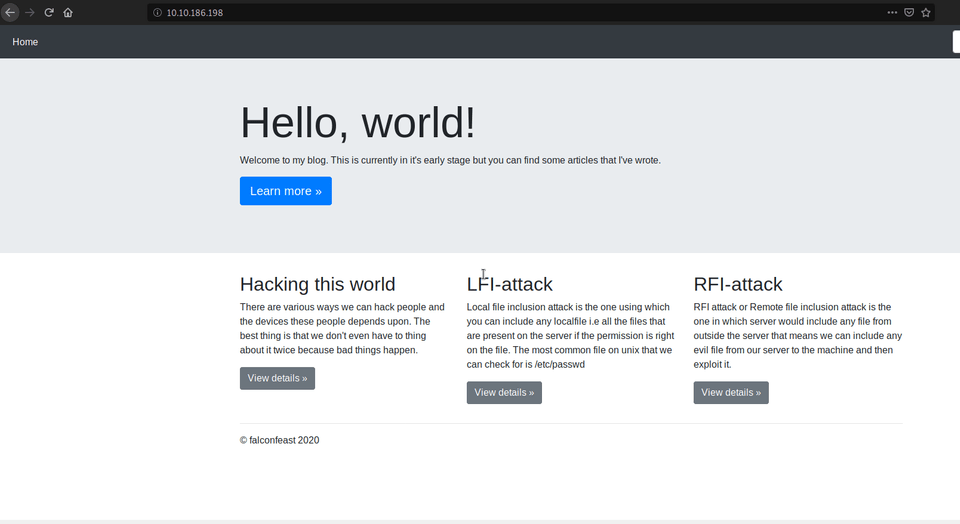Open the page actions three-dots menu
Viewport: 960px width, 524px height.
pyautogui.click(x=892, y=12)
